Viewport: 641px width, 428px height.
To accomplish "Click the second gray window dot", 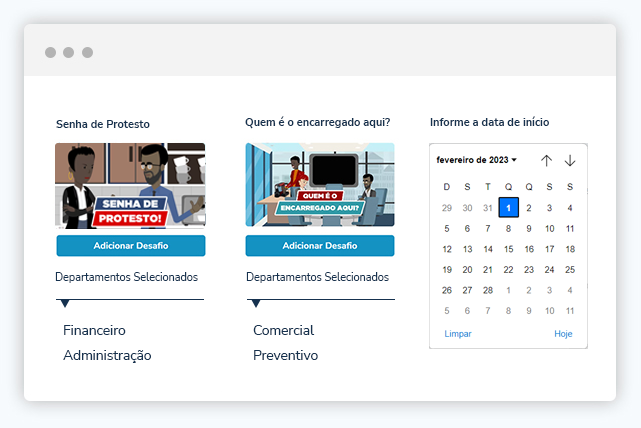I will pyautogui.click(x=69, y=52).
